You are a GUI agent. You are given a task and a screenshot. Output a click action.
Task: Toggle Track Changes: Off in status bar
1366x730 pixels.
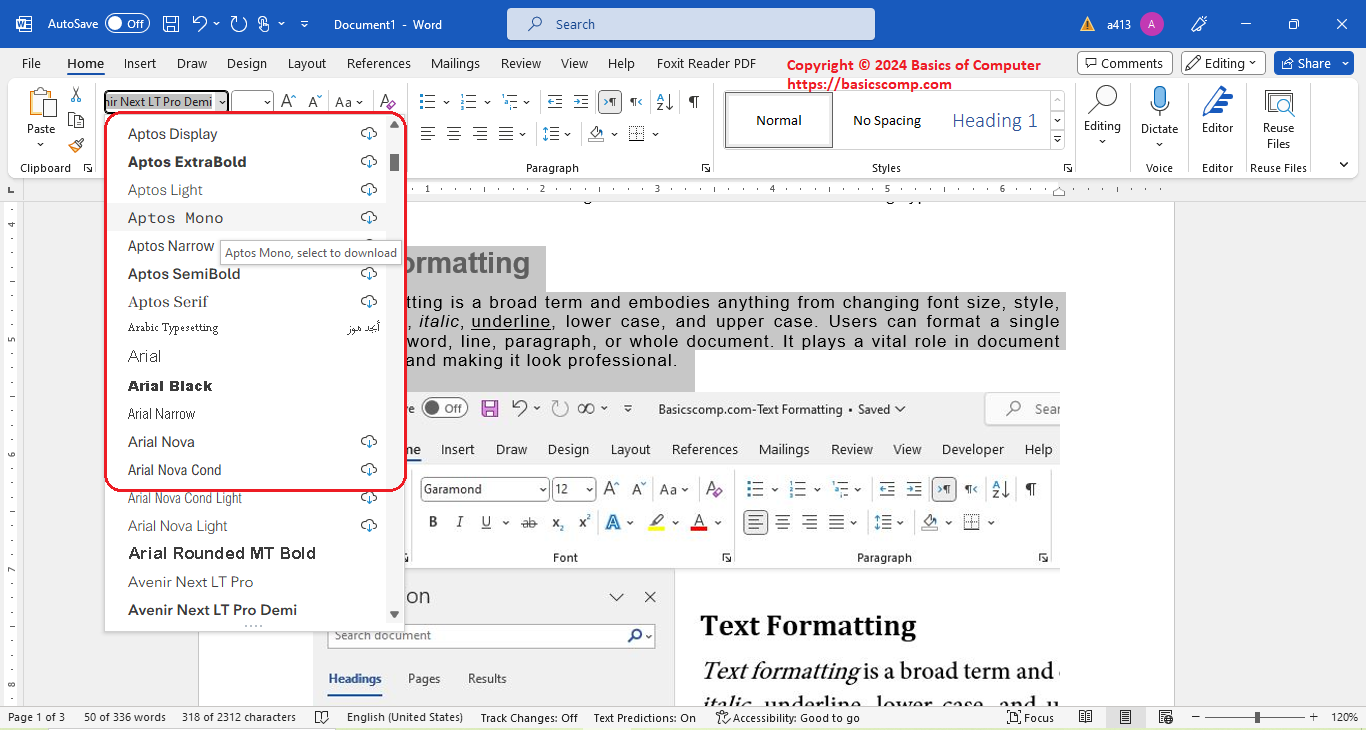tap(529, 717)
